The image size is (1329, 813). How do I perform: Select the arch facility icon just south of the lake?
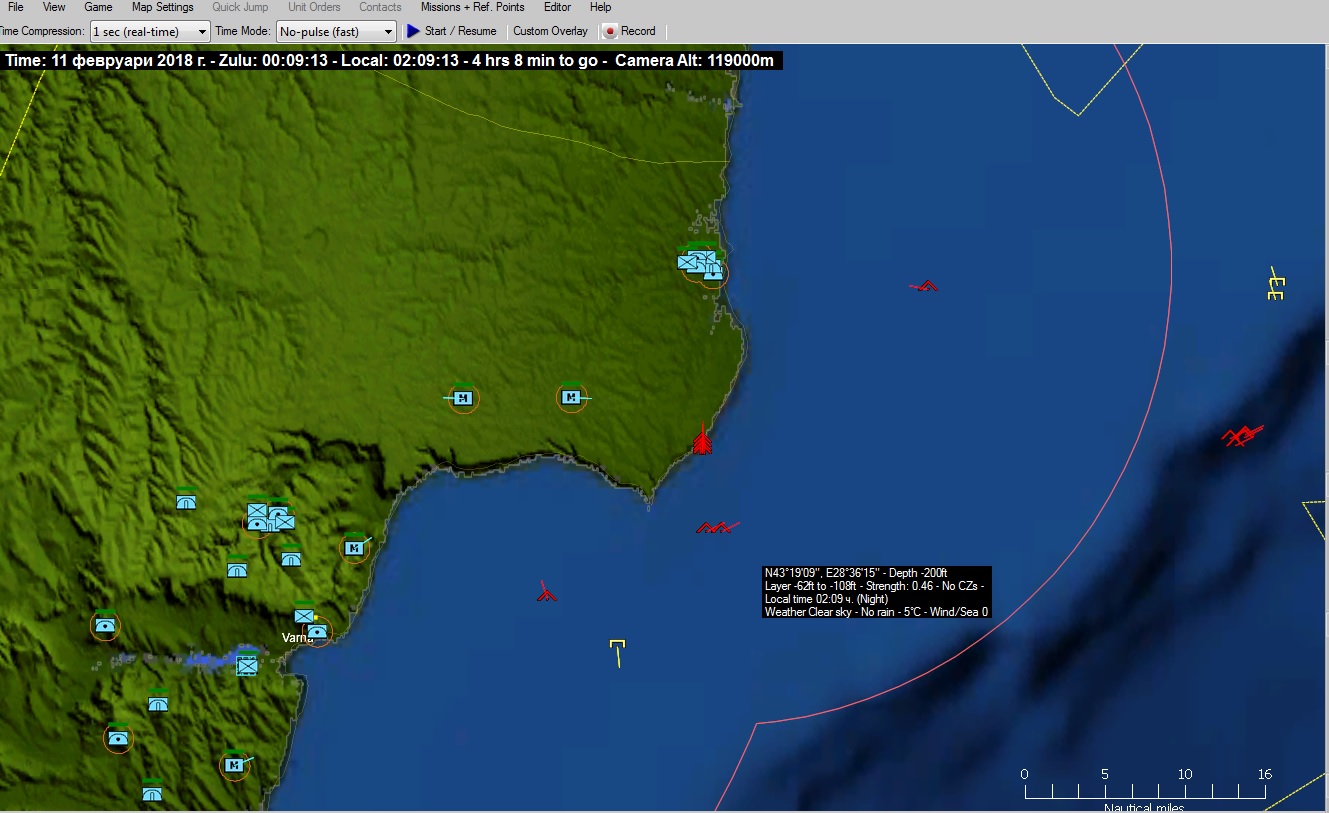pyautogui.click(x=158, y=703)
